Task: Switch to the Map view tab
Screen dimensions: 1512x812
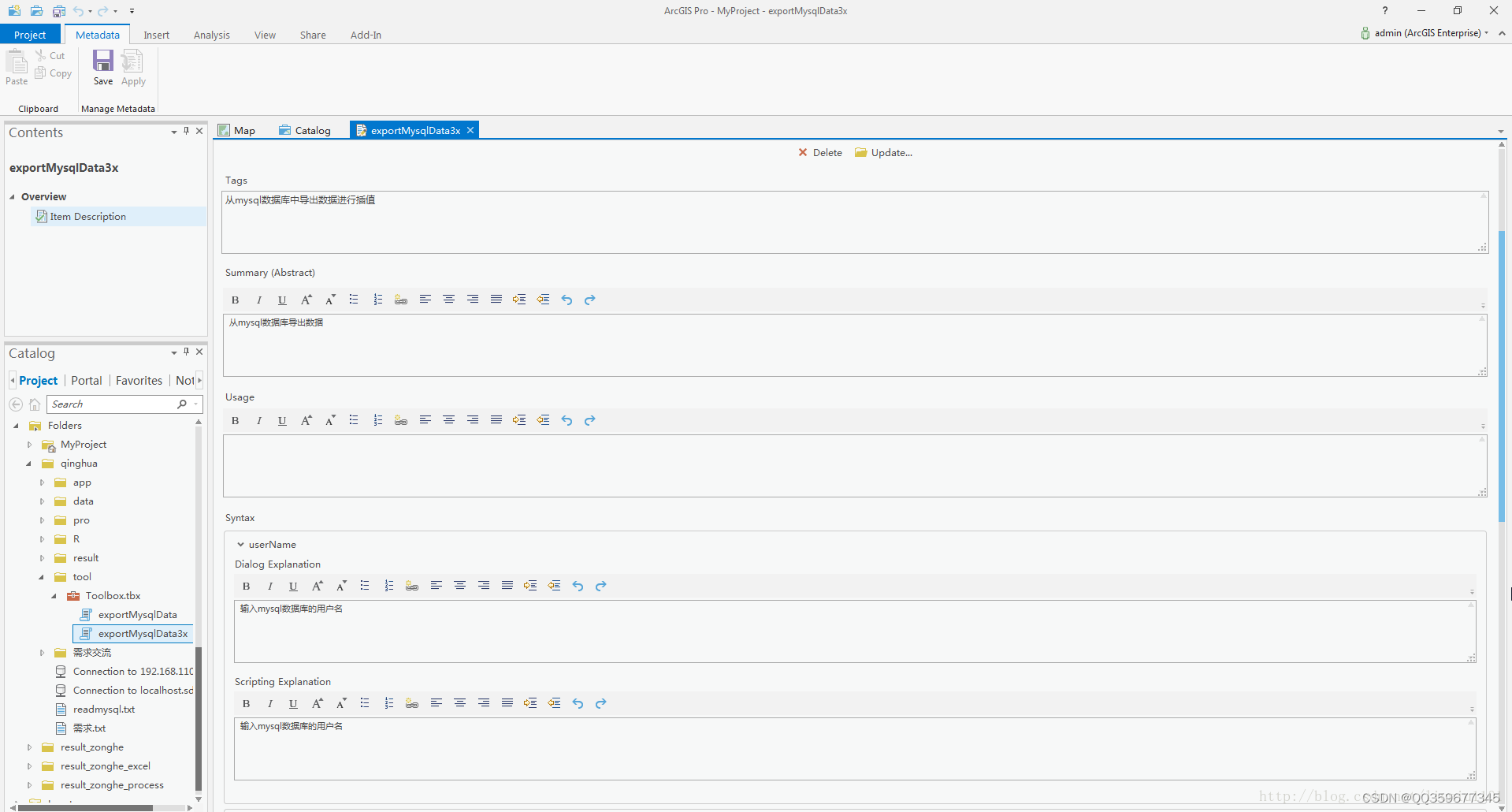Action: (x=237, y=131)
